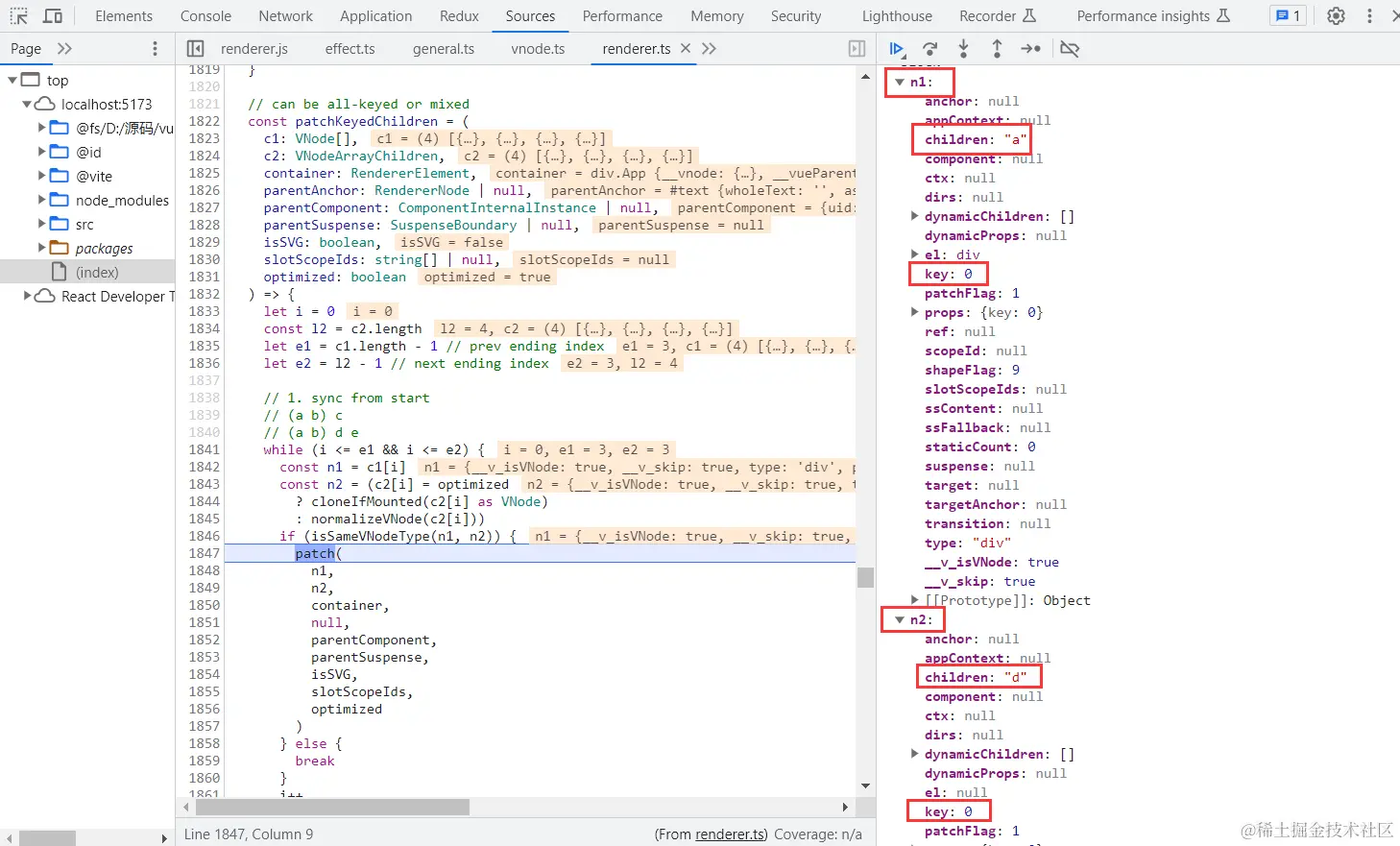Image resolution: width=1400 pixels, height=846 pixels.
Task: Open the effect.ts file tab
Action: (x=350, y=49)
